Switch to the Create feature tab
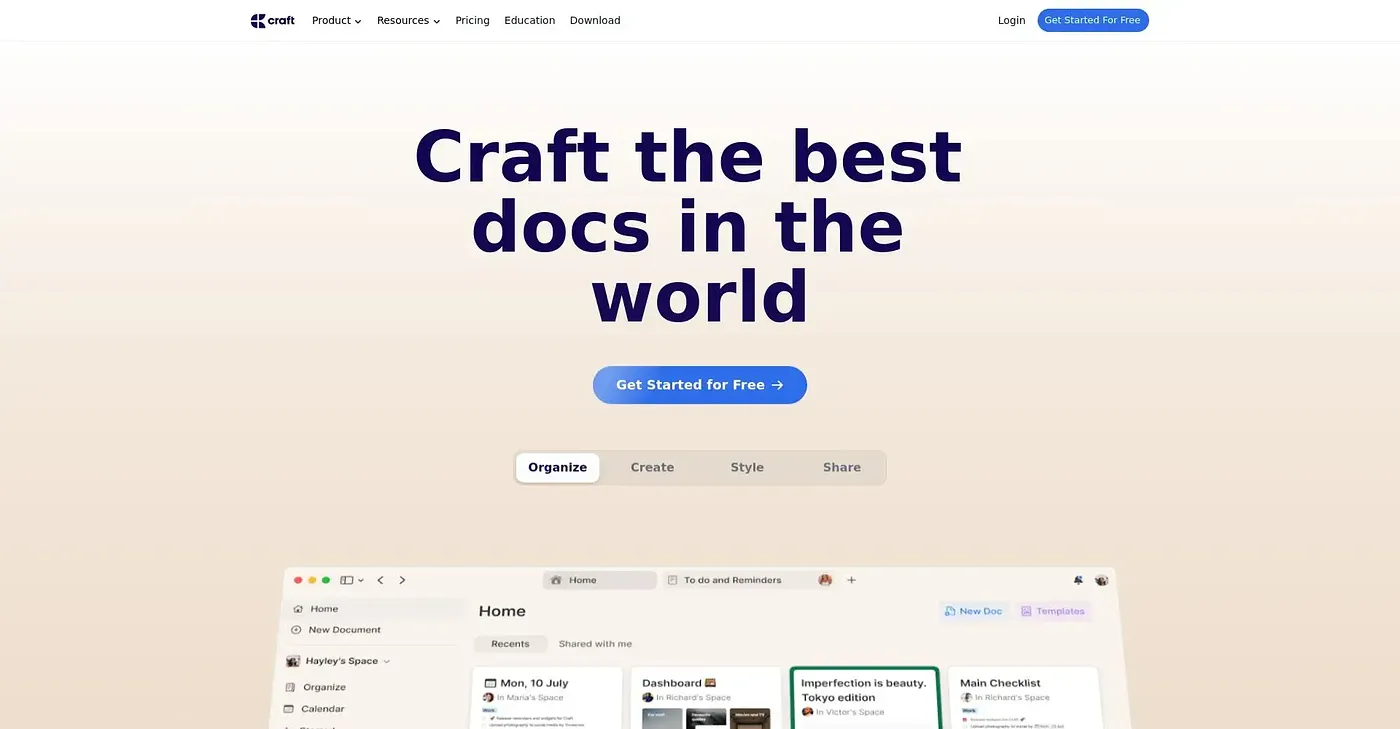Screen dimensions: 1400x729 click(652, 468)
